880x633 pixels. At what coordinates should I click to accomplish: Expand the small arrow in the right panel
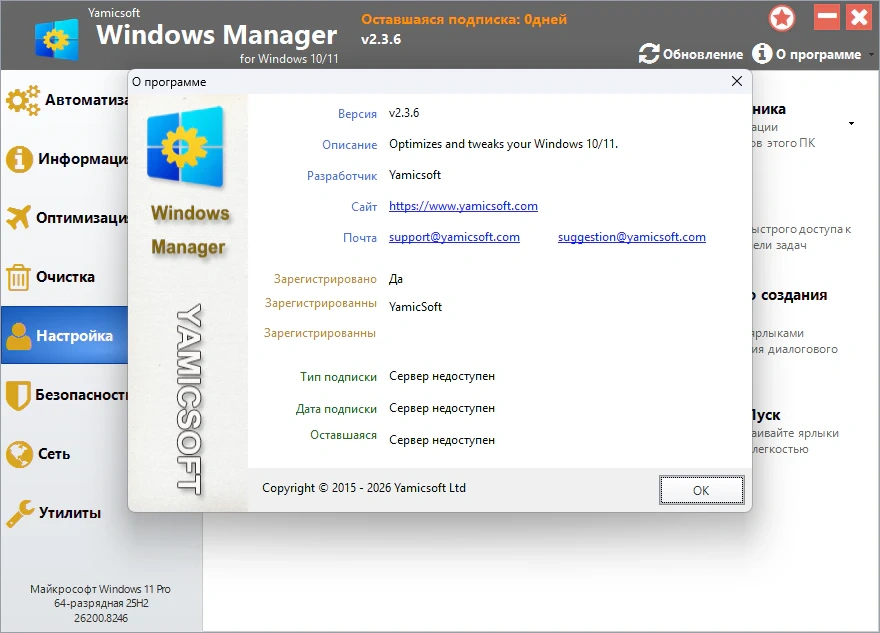coord(851,123)
